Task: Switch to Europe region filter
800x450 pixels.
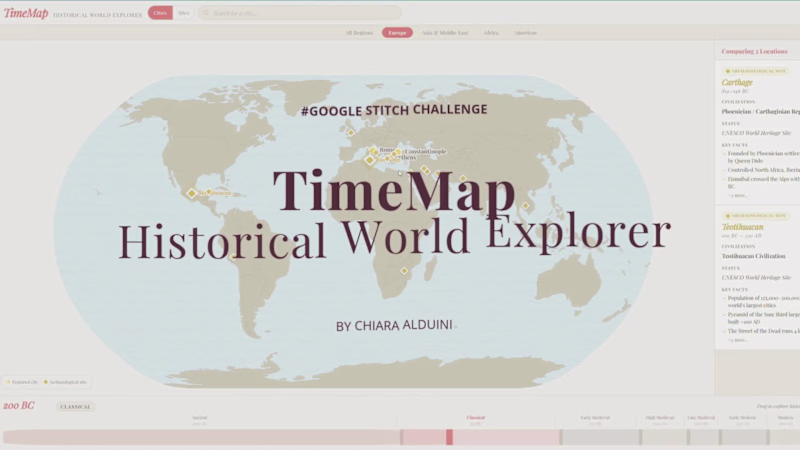Action: click(x=397, y=33)
